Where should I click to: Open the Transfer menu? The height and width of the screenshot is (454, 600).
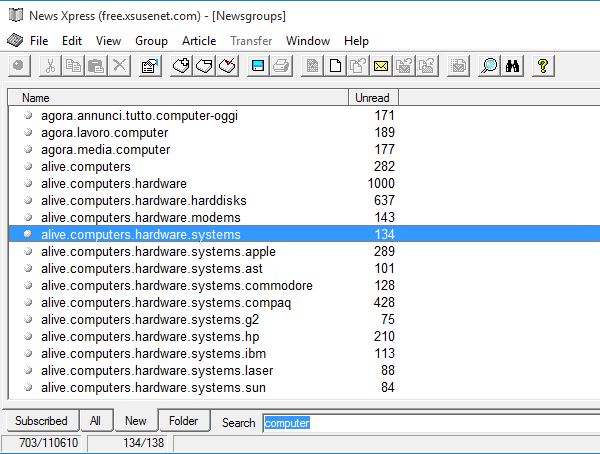(x=251, y=41)
